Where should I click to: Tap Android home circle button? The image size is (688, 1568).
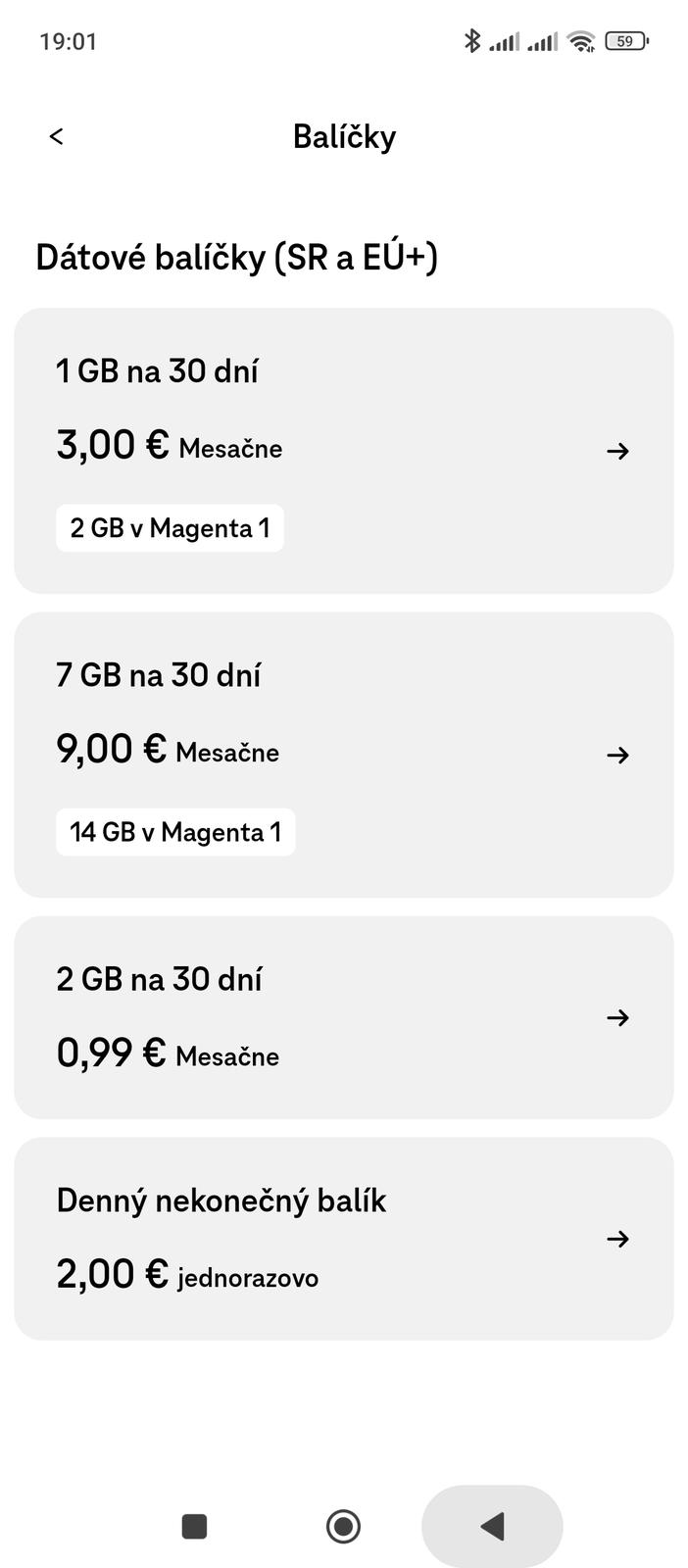tap(343, 1526)
